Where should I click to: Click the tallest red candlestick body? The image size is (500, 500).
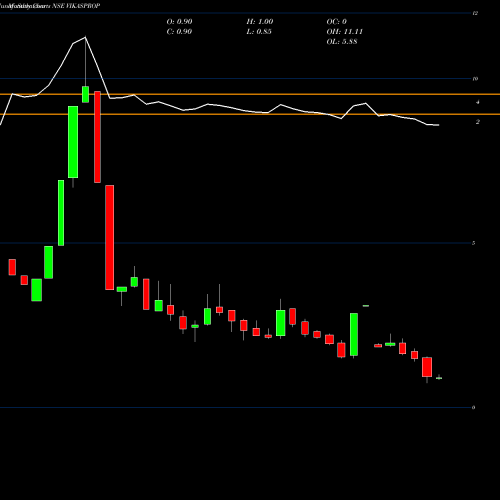110,237
